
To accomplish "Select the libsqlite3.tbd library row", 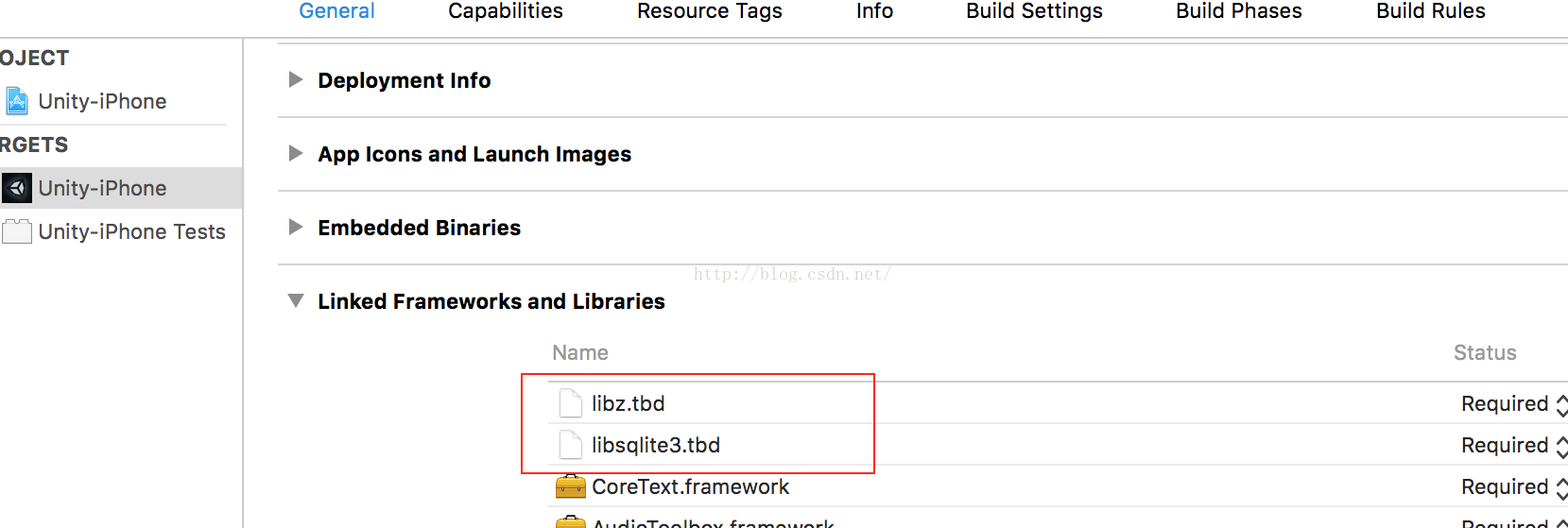I will [x=1058, y=445].
